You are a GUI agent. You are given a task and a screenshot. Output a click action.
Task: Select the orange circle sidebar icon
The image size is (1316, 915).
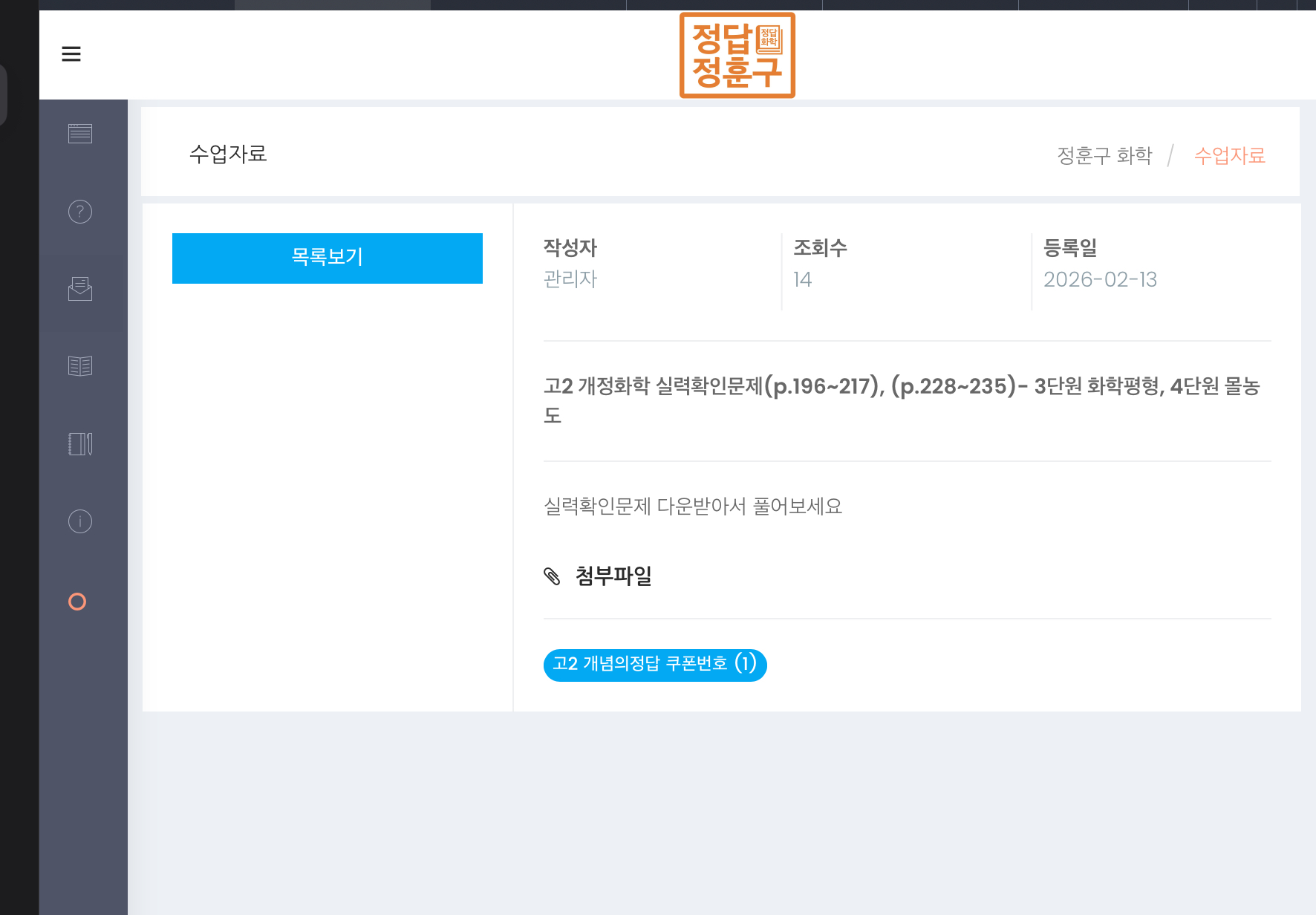pos(77,602)
